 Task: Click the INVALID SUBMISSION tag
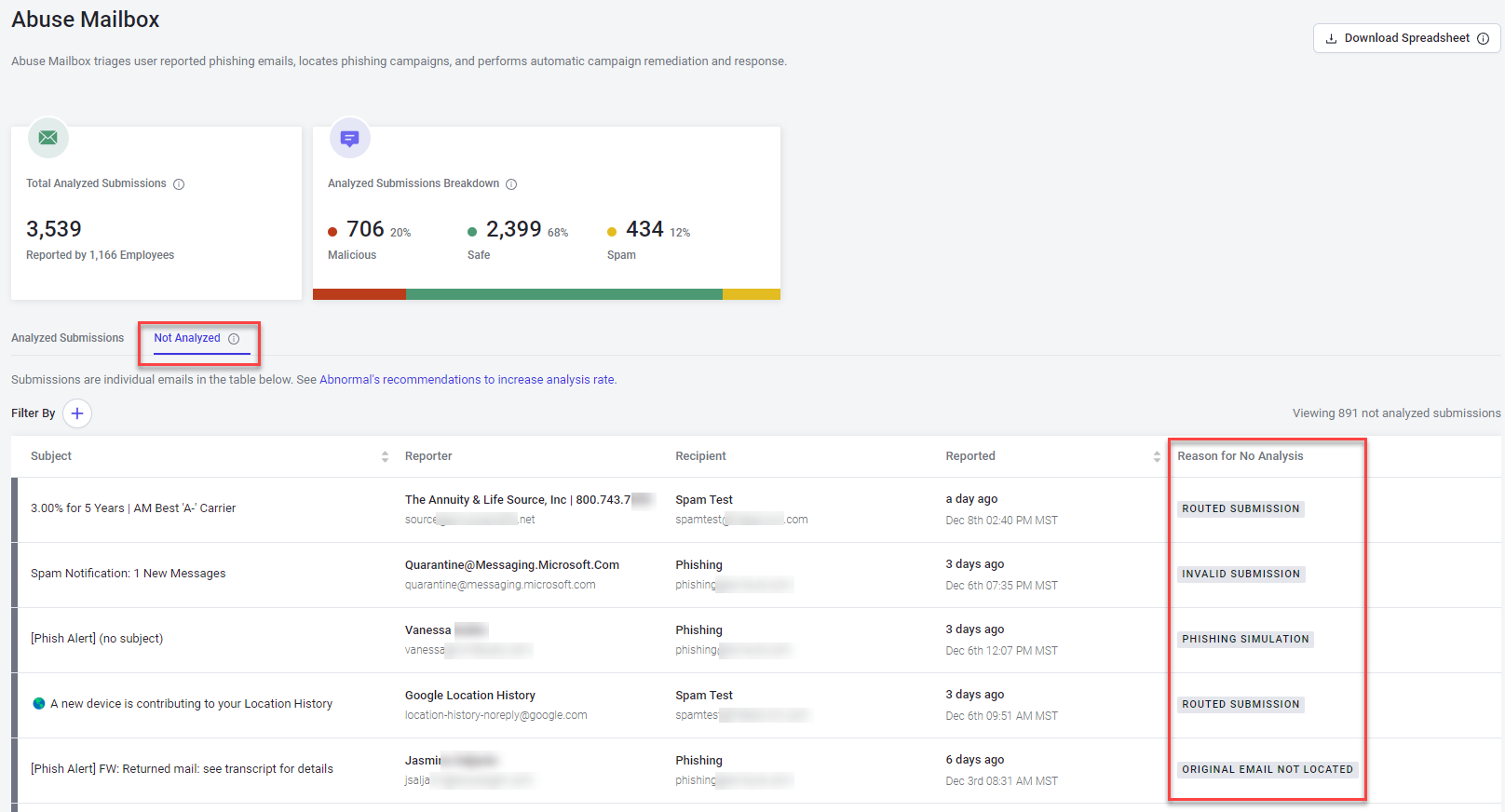1241,574
